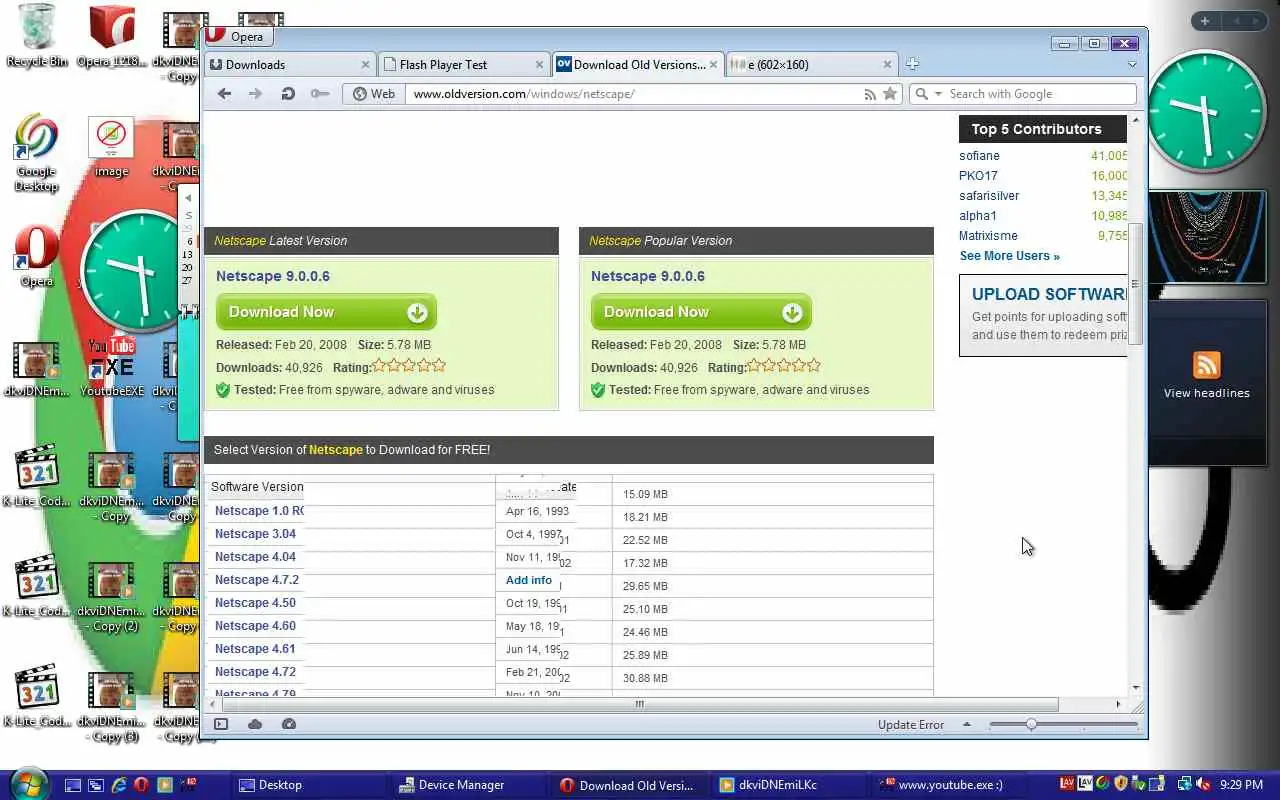Open the password wand key icon
The image size is (1280, 800).
pos(320,94)
